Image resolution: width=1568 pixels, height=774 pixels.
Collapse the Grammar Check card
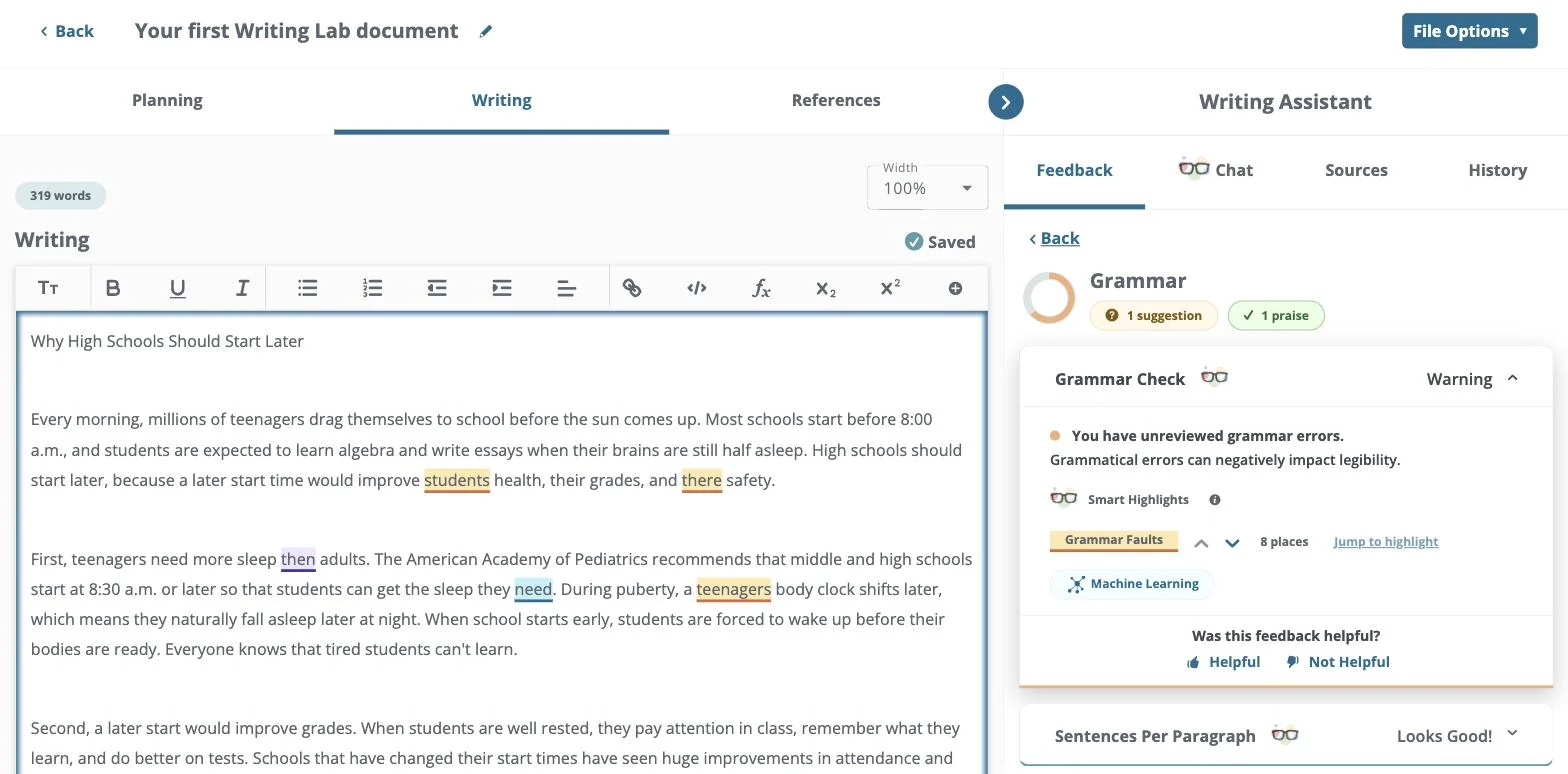point(1512,378)
